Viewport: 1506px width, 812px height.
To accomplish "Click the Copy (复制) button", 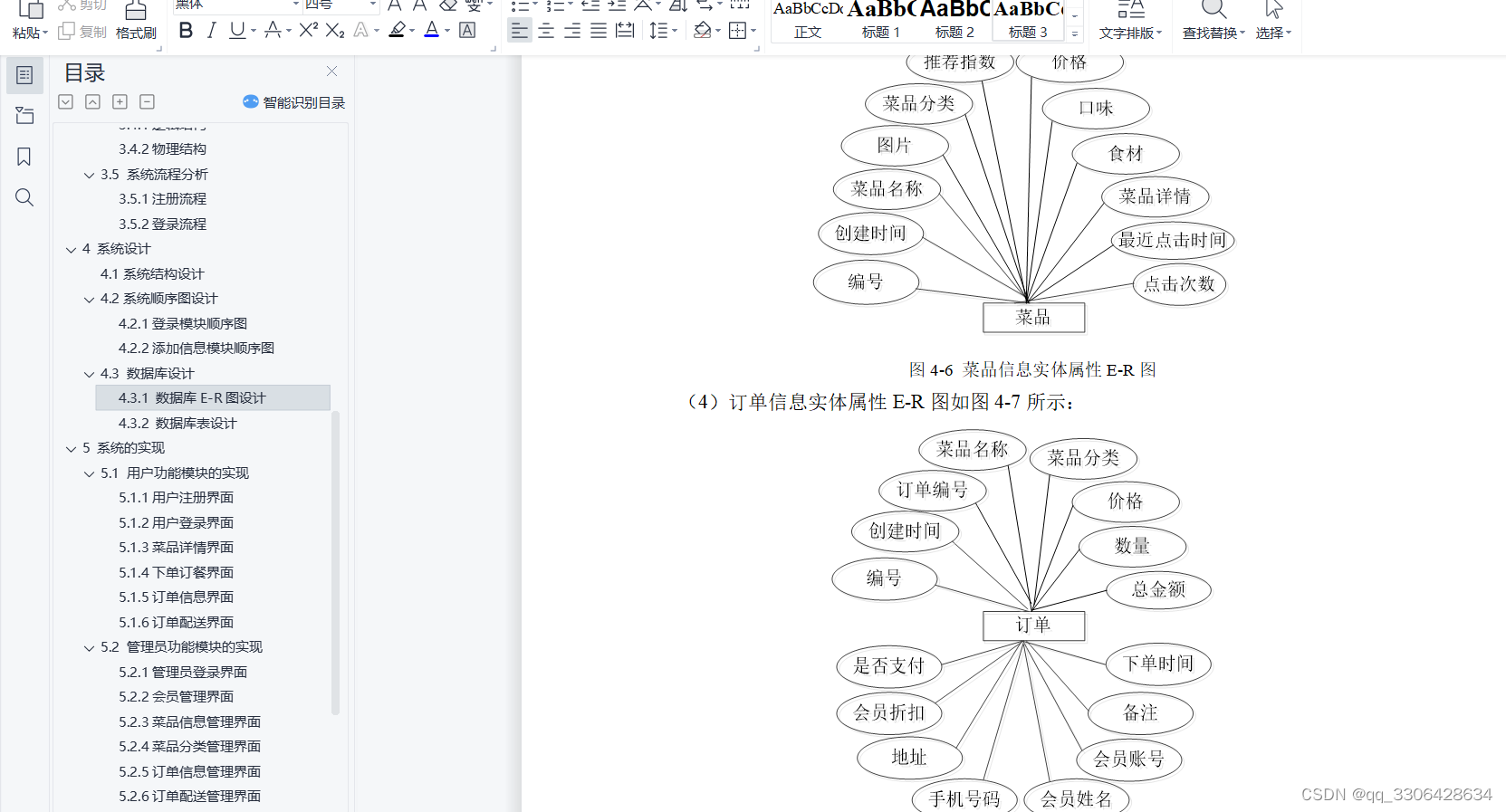I will pos(82,32).
